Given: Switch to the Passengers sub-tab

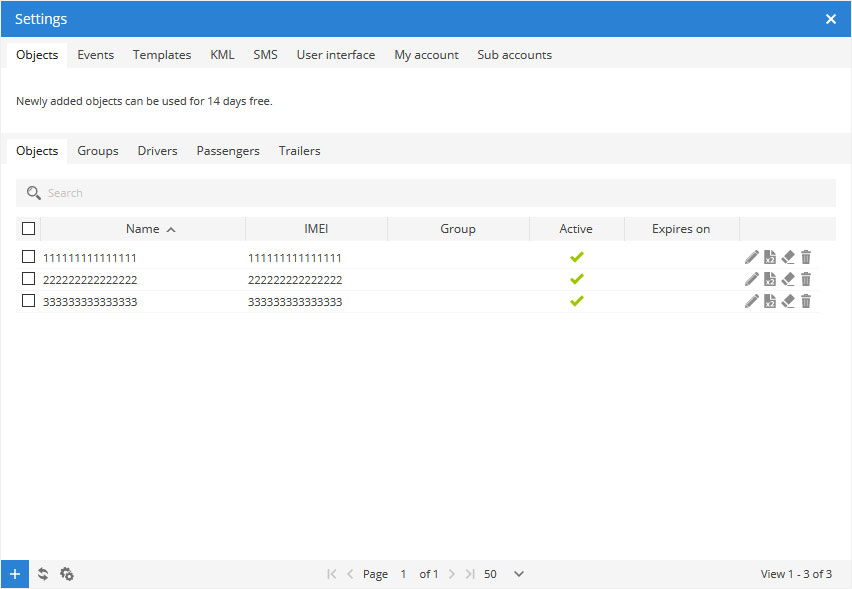Looking at the screenshot, I should pos(228,151).
